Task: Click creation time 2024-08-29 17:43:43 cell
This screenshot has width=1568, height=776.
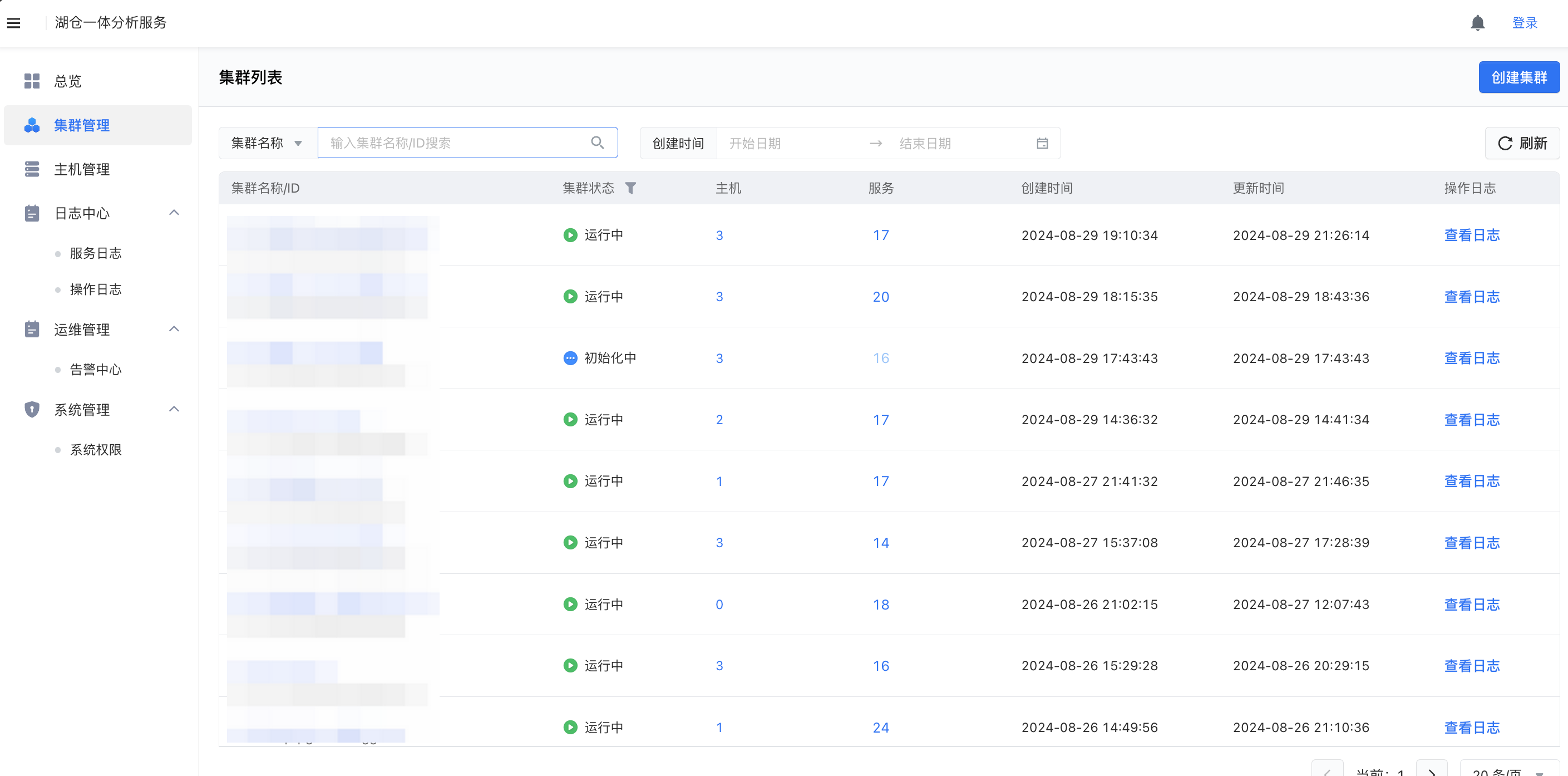Action: [1089, 358]
